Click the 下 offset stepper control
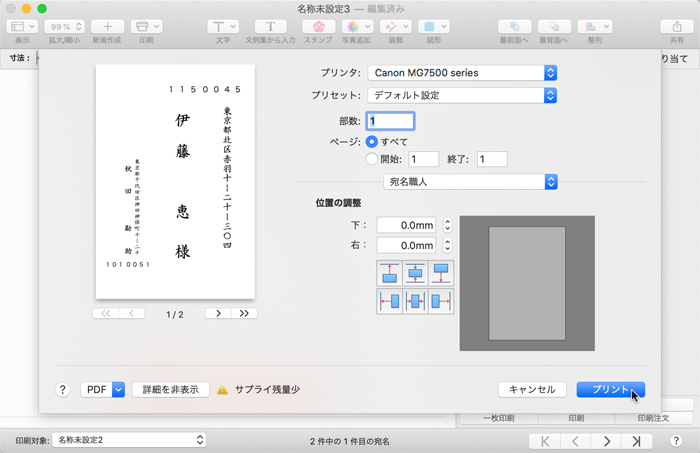The height and width of the screenshot is (453, 700). (447, 226)
